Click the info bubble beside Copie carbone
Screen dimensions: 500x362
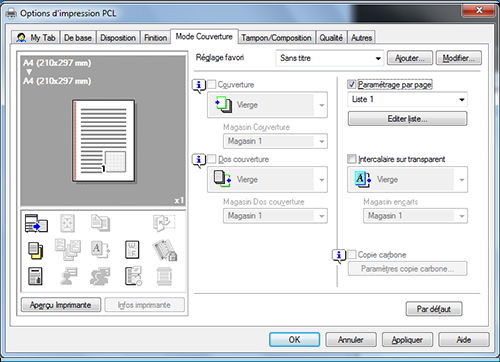click(x=339, y=256)
